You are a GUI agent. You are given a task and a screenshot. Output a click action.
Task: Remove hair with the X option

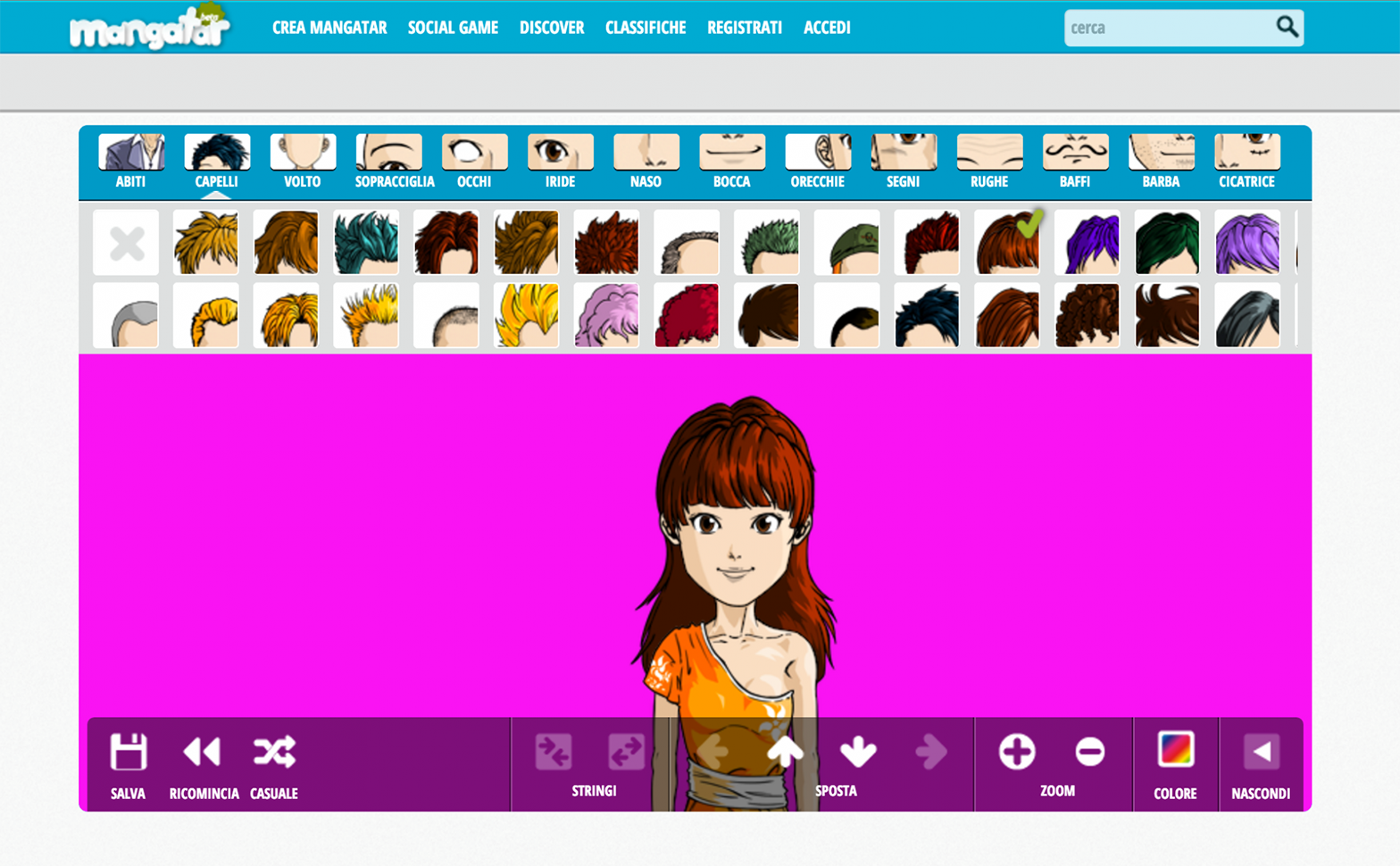(x=126, y=242)
